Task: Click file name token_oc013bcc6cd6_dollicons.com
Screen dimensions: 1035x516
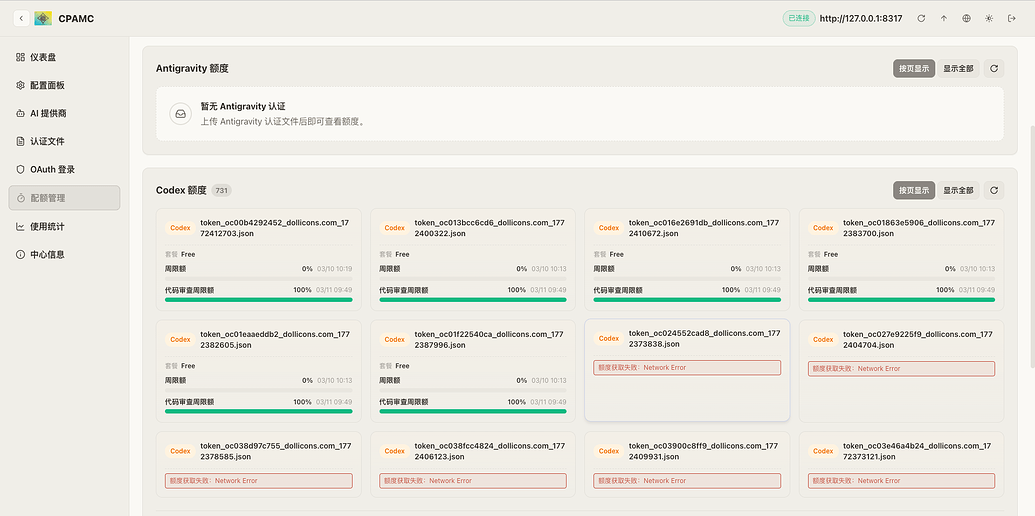Action: [x=490, y=228]
